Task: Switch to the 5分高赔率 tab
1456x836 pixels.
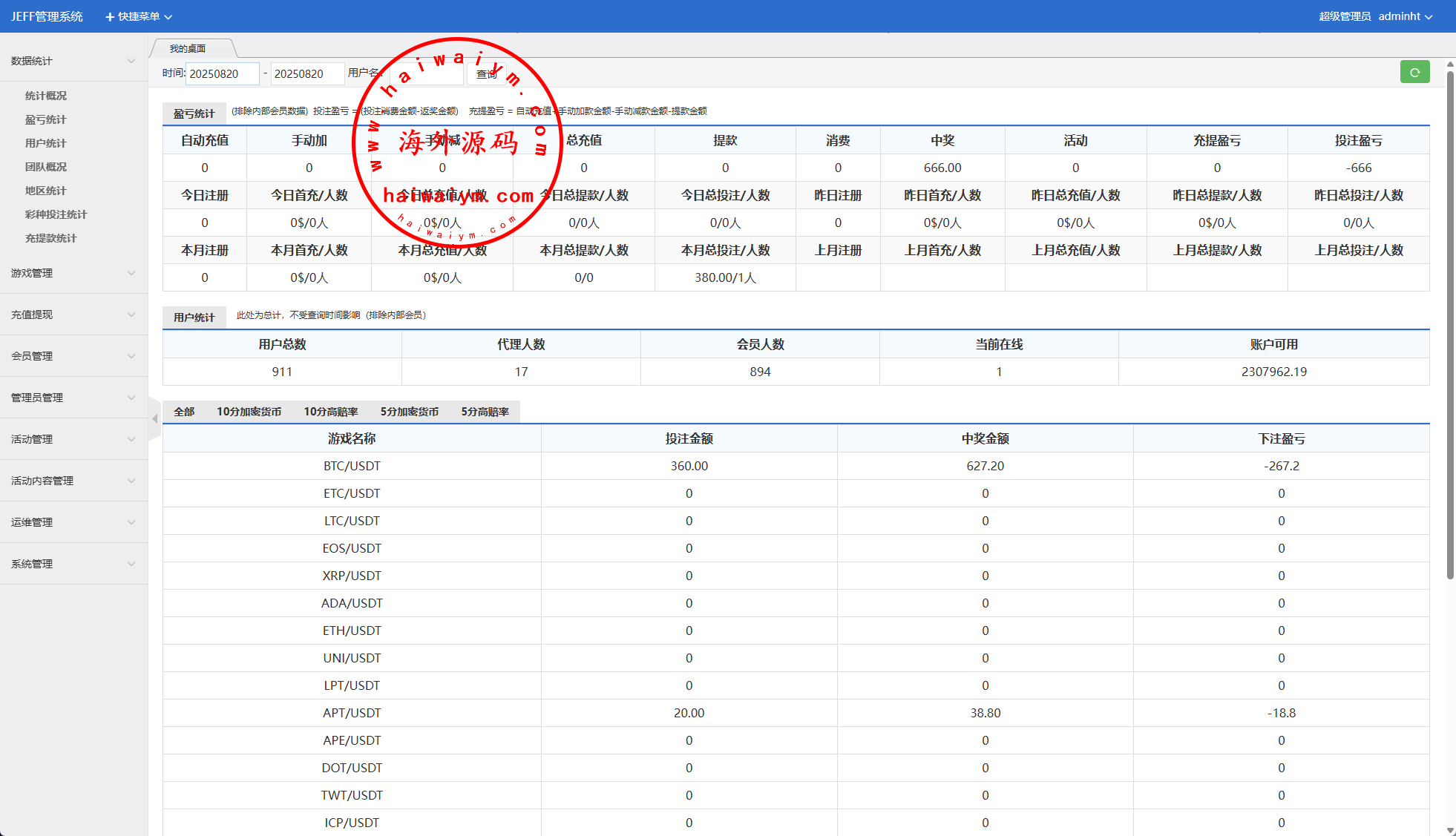Action: pos(485,412)
